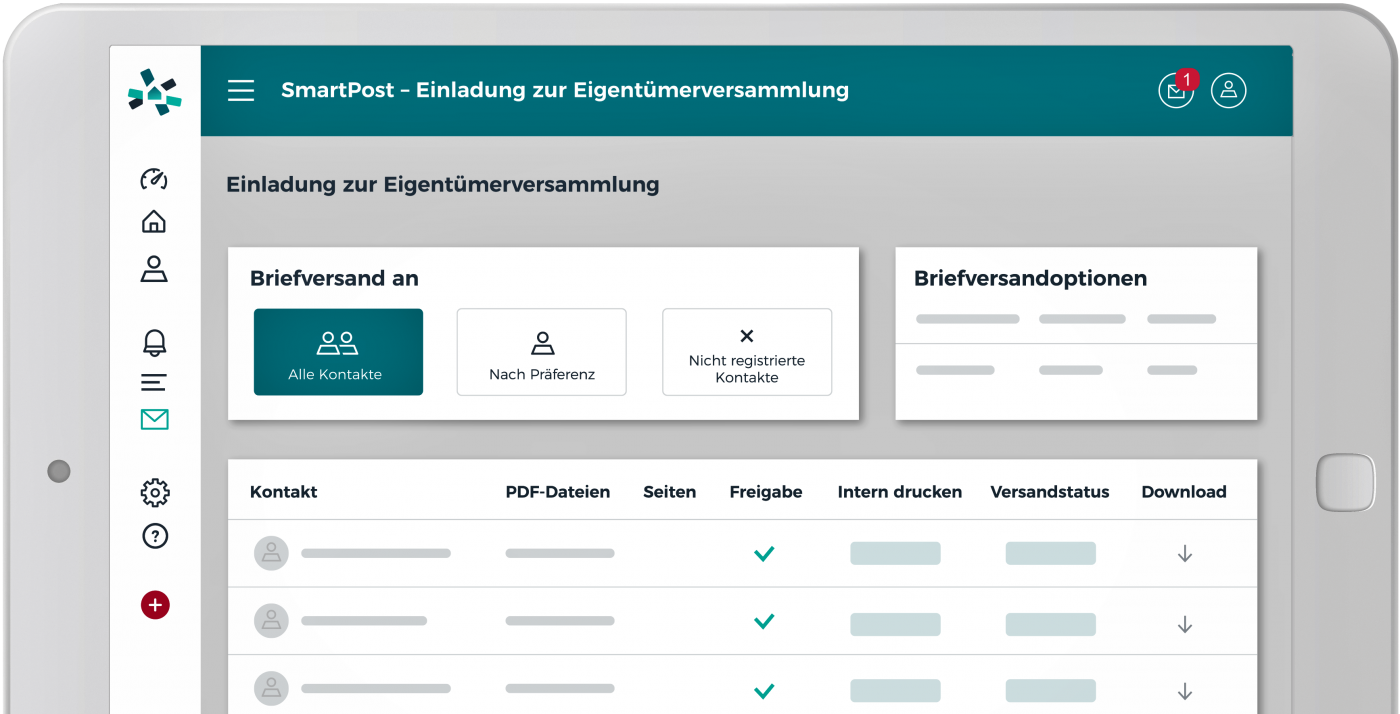Go to the home icon in sidebar
Image resolution: width=1400 pixels, height=714 pixels.
[154, 222]
